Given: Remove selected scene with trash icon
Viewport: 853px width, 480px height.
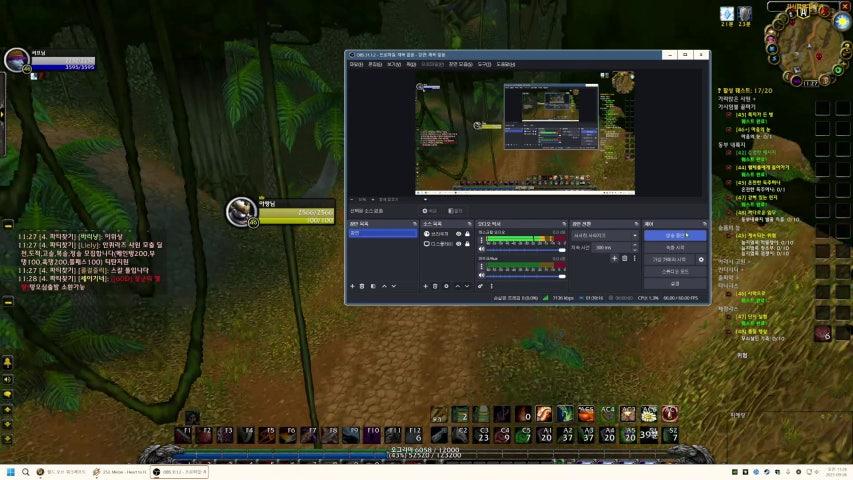Looking at the screenshot, I should click(x=362, y=286).
